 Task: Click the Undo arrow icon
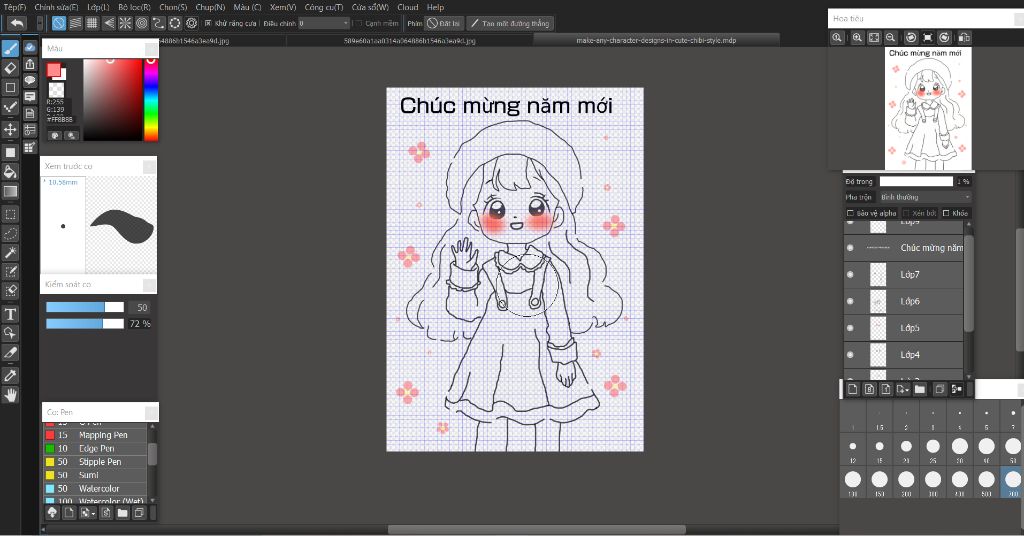(17, 24)
